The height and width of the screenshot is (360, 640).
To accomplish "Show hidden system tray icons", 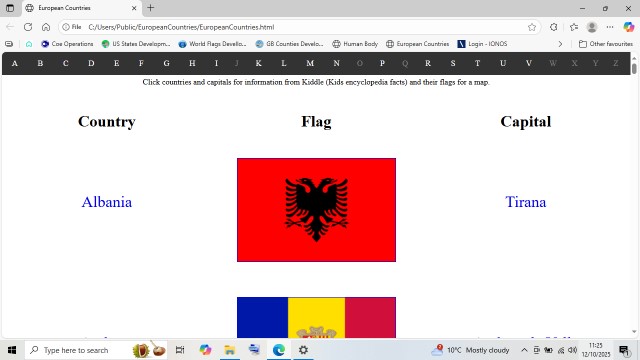I will pos(524,350).
